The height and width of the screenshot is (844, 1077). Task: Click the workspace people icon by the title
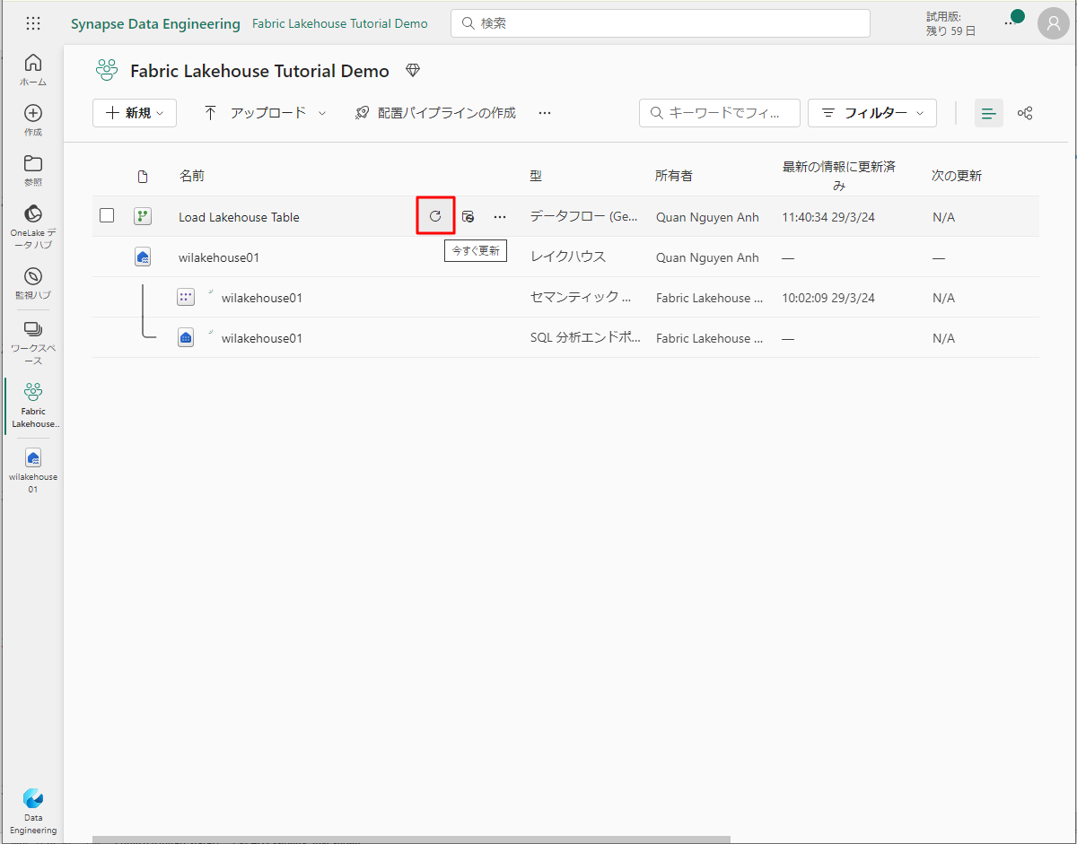click(106, 70)
